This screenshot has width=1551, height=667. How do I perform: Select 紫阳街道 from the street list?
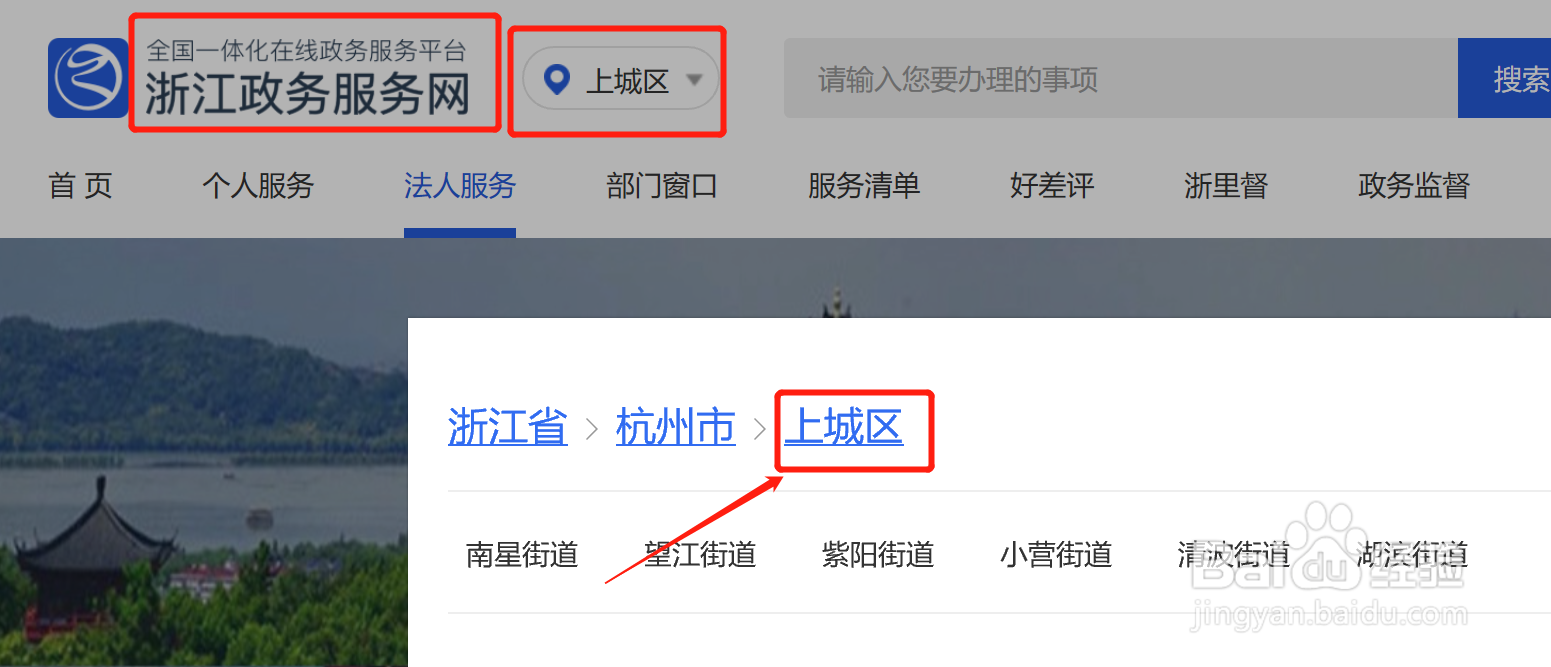pos(878,554)
